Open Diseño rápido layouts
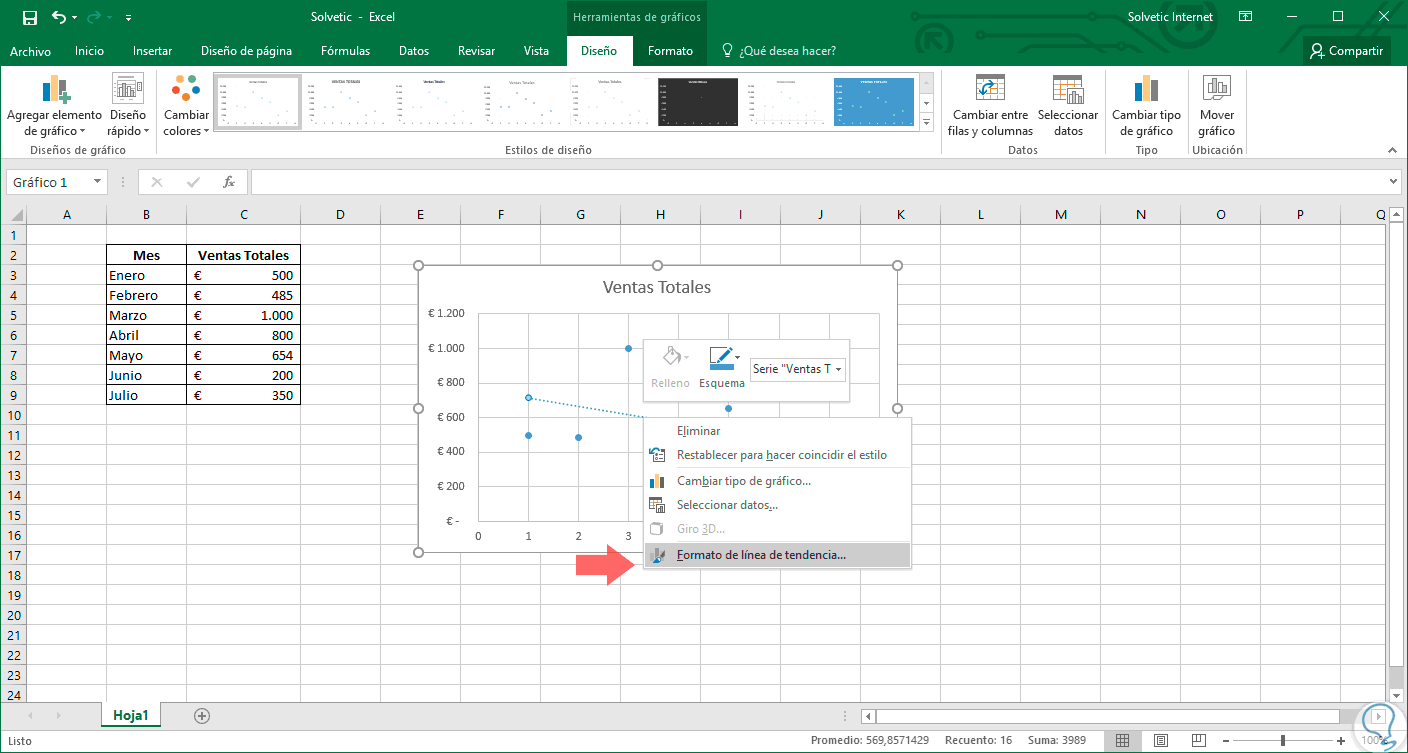 pyautogui.click(x=128, y=106)
